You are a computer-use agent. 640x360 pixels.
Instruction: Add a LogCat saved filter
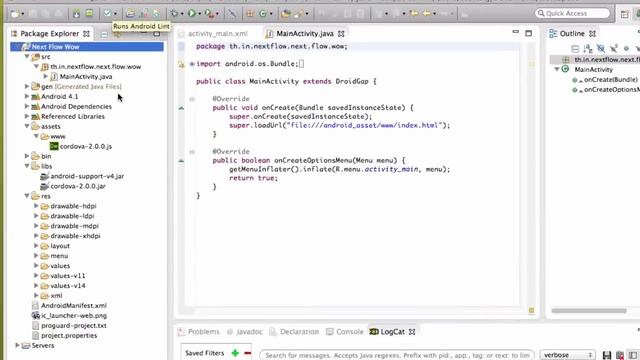(235, 353)
